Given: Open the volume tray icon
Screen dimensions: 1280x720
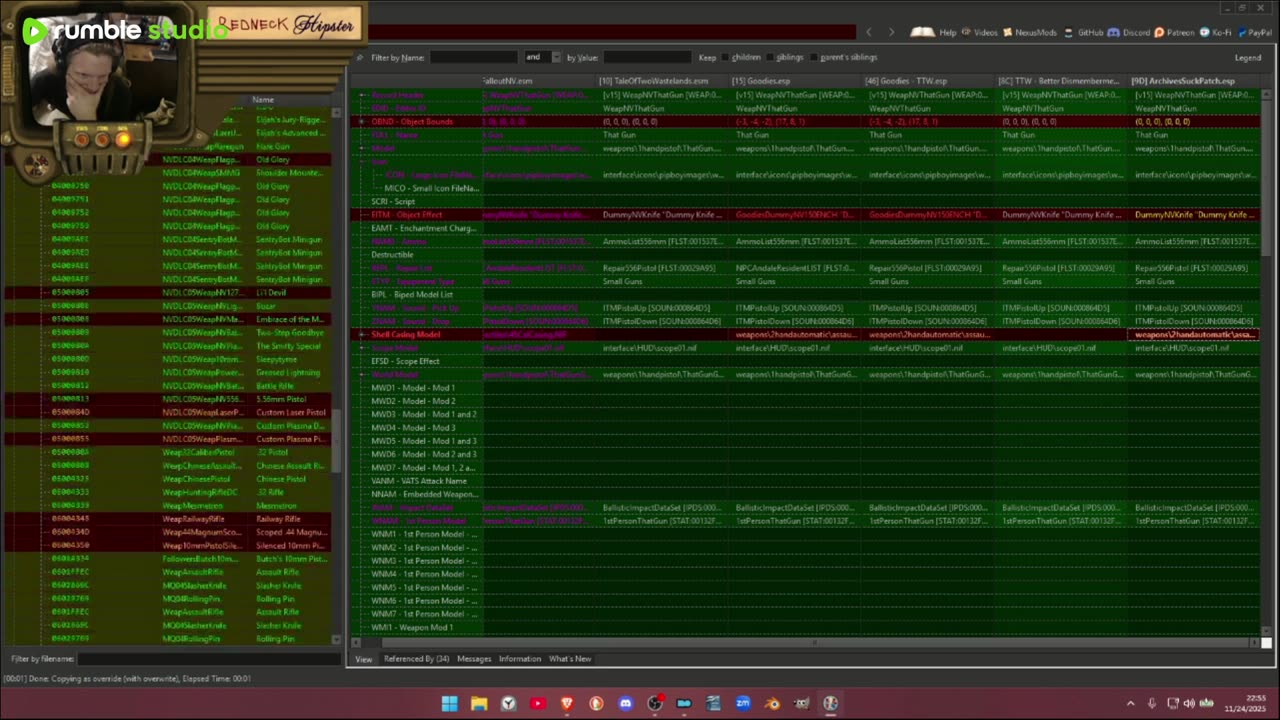Looking at the screenshot, I should (1189, 703).
